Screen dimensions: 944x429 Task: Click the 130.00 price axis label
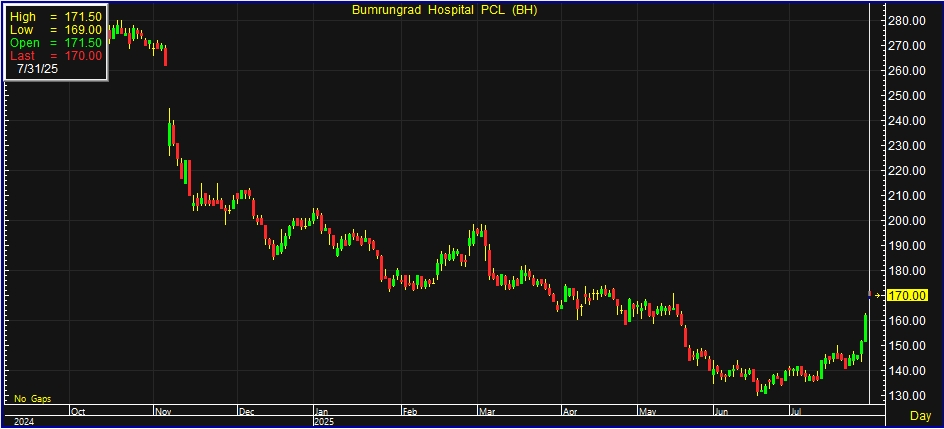coord(907,395)
